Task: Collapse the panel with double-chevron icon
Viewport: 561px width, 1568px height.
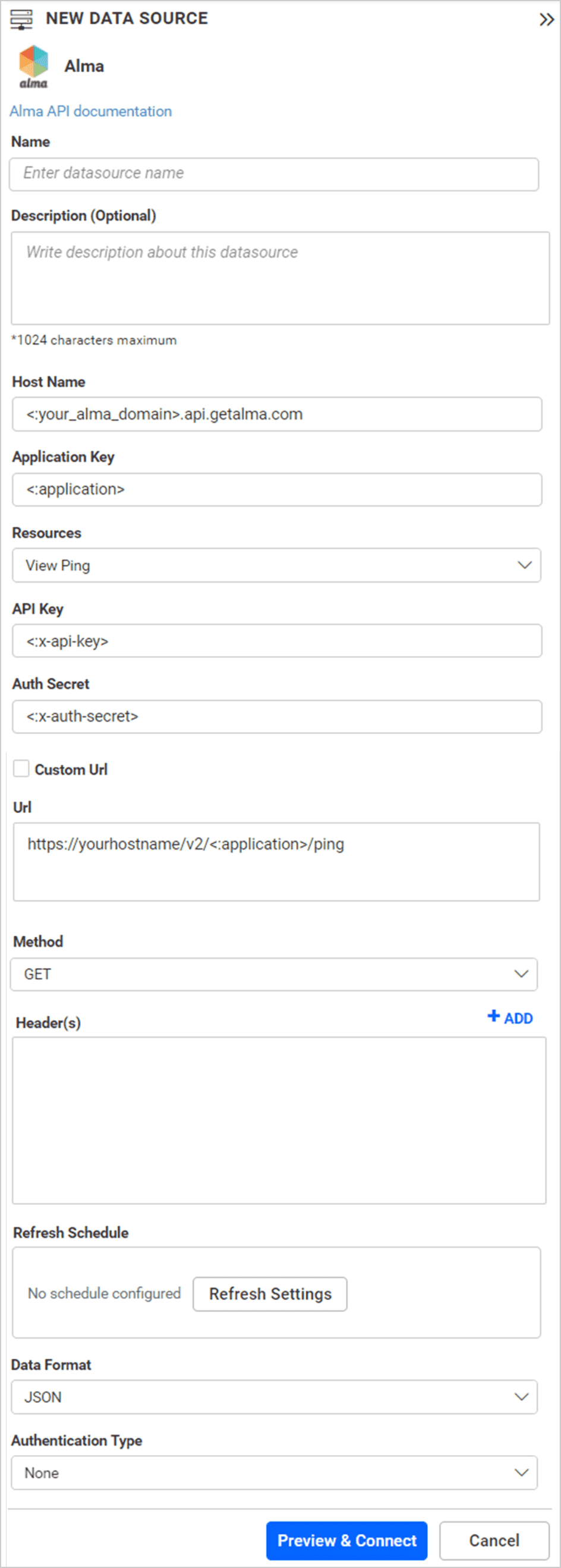Action: coord(546,20)
